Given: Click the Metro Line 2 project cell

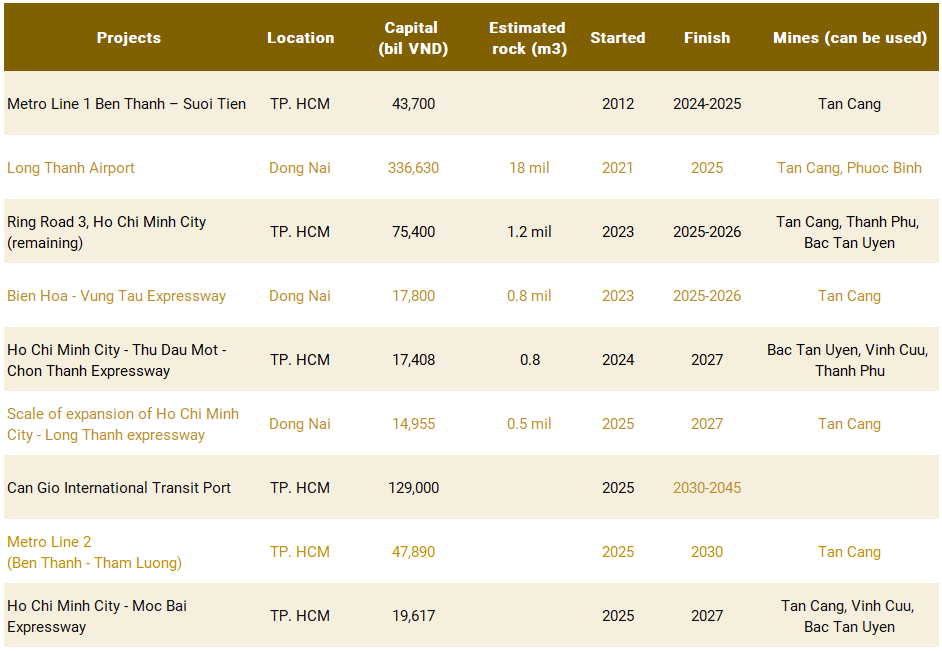Looking at the screenshot, I should click(94, 552).
